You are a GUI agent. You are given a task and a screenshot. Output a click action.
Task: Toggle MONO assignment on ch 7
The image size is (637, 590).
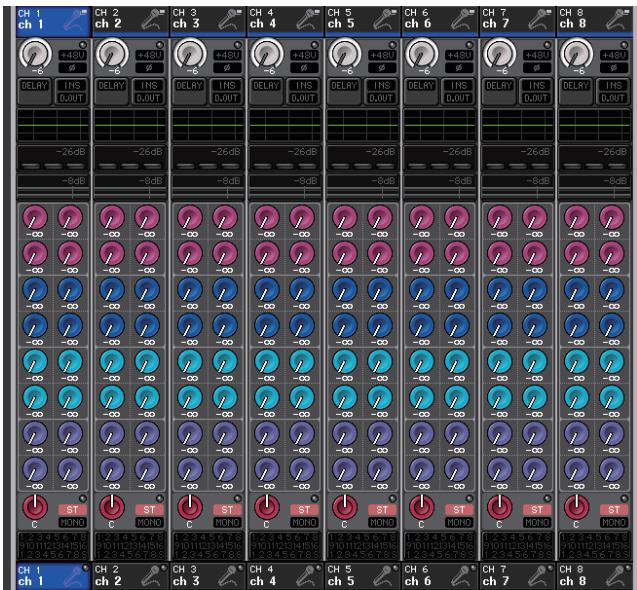coord(537,522)
